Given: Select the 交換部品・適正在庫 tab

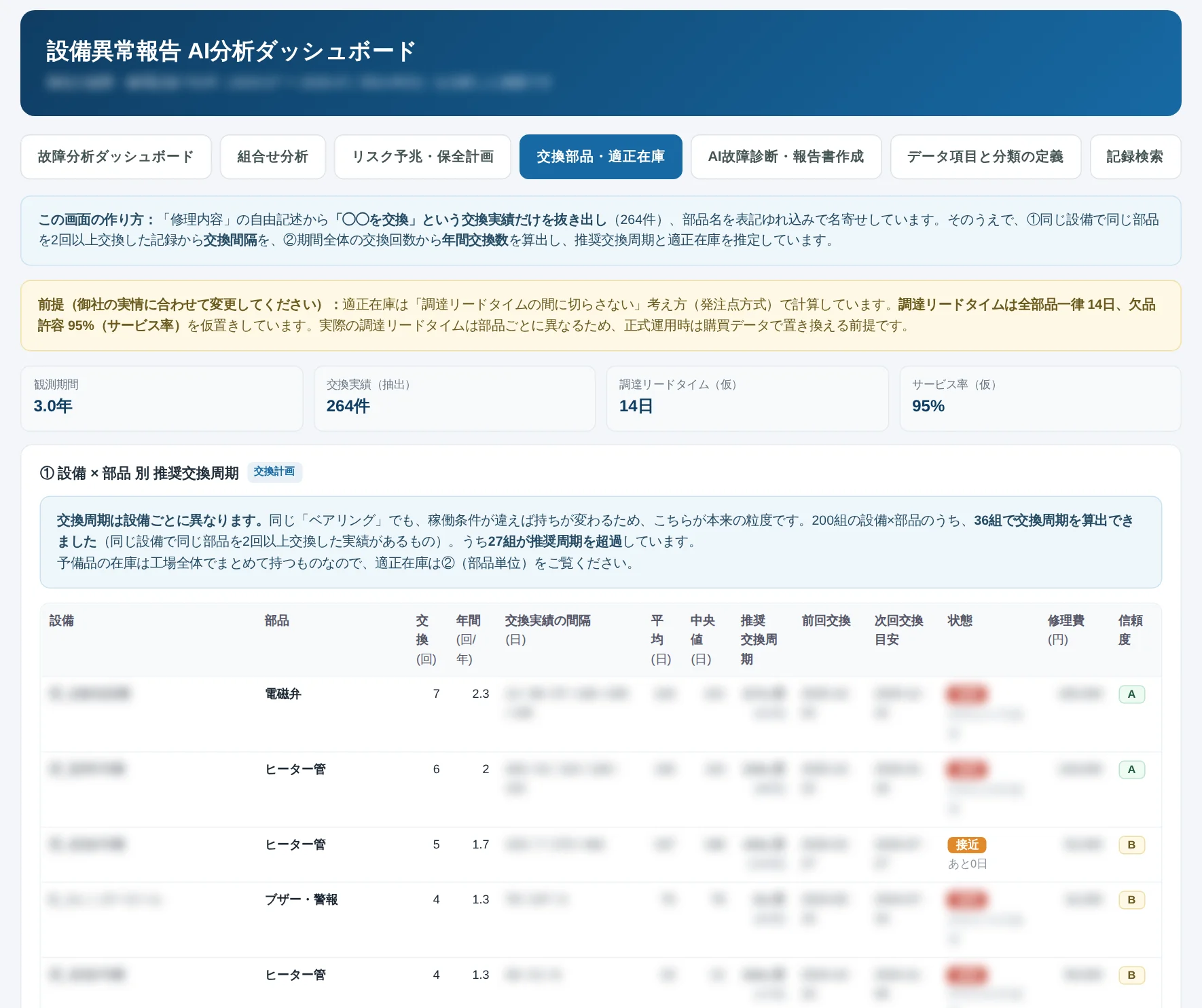Looking at the screenshot, I should tap(601, 157).
